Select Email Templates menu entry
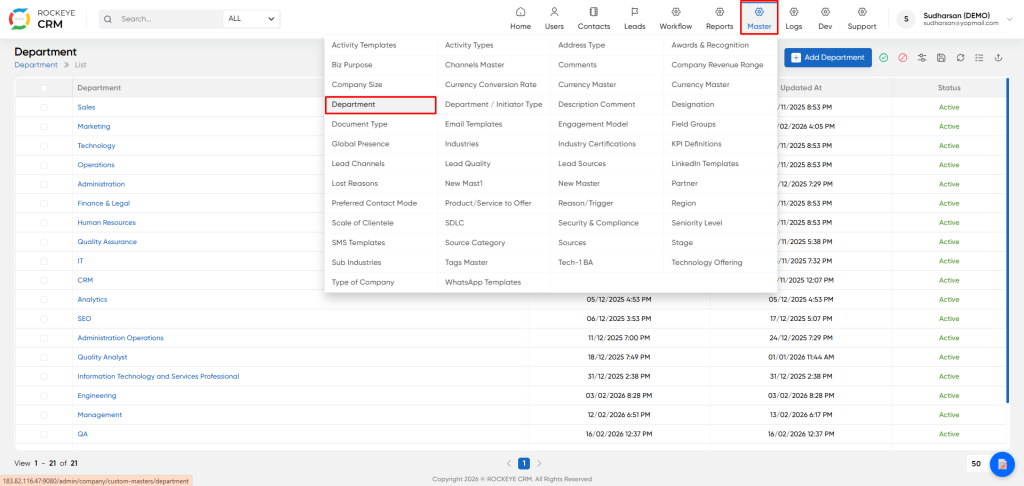The image size is (1024, 486). click(473, 124)
